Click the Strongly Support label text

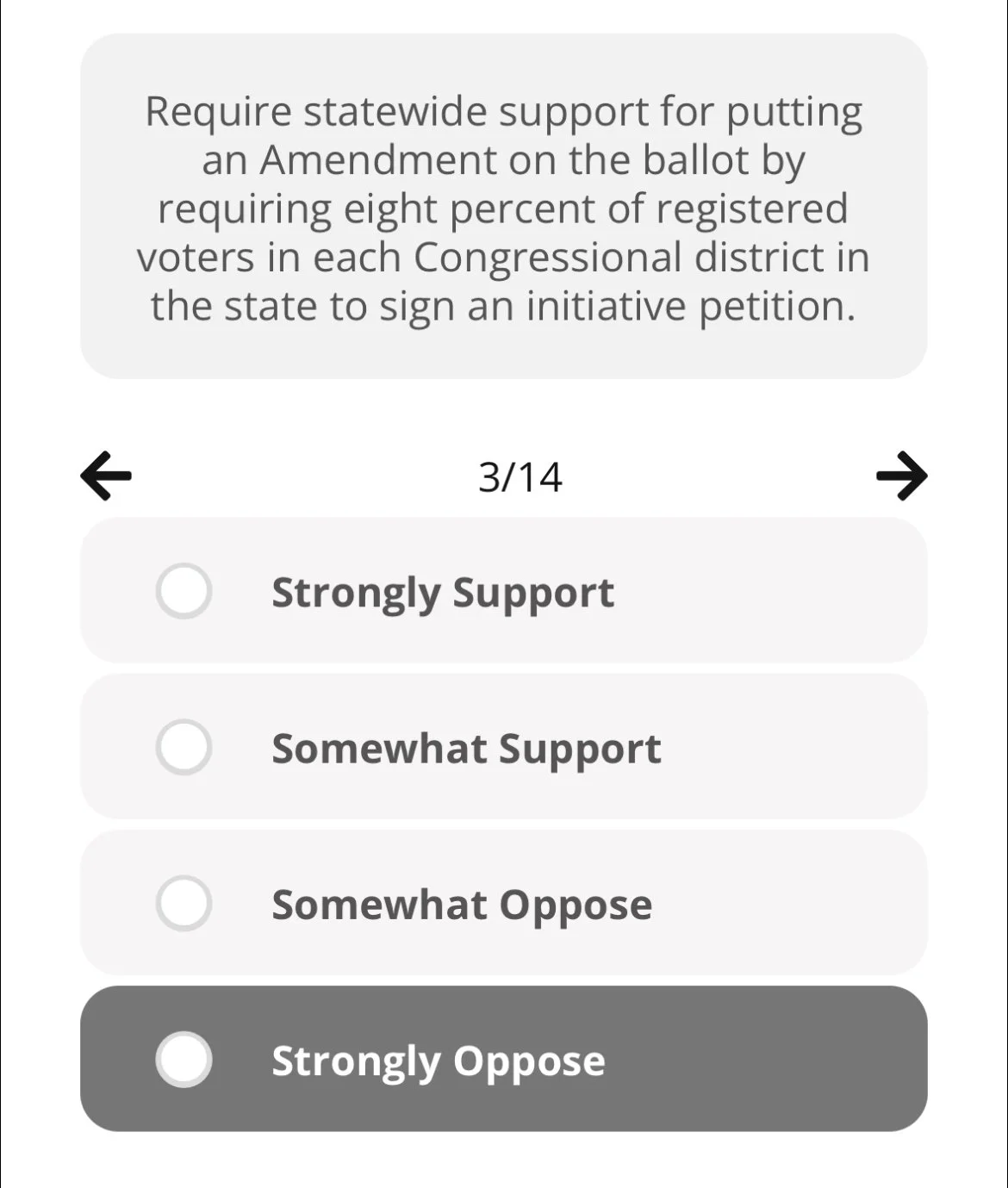pos(443,594)
